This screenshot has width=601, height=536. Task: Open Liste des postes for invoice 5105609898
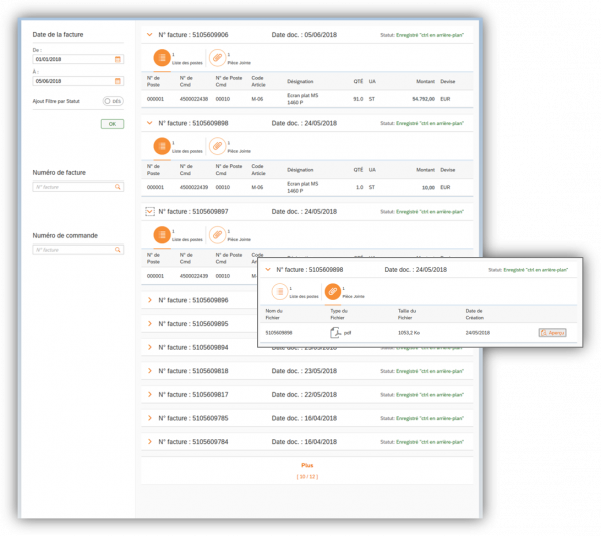point(161,146)
